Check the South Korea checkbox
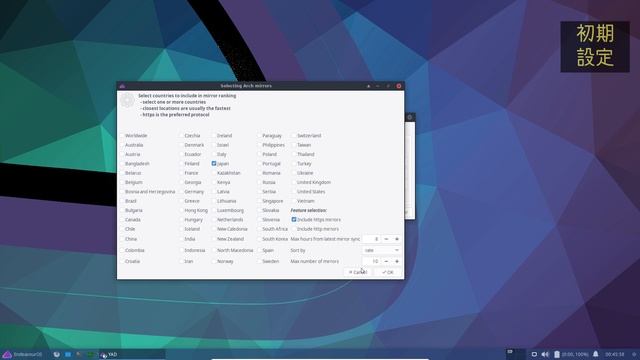The width and height of the screenshot is (640, 360). [259, 239]
